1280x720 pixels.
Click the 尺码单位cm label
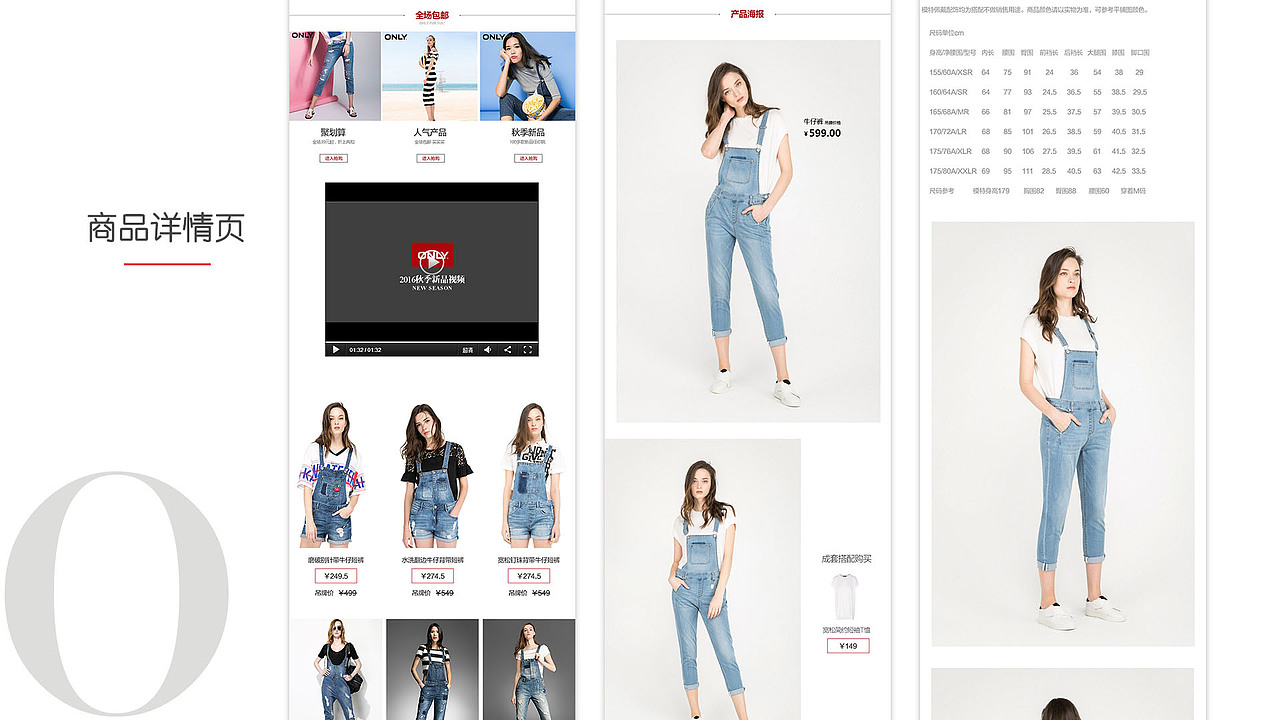click(x=947, y=33)
